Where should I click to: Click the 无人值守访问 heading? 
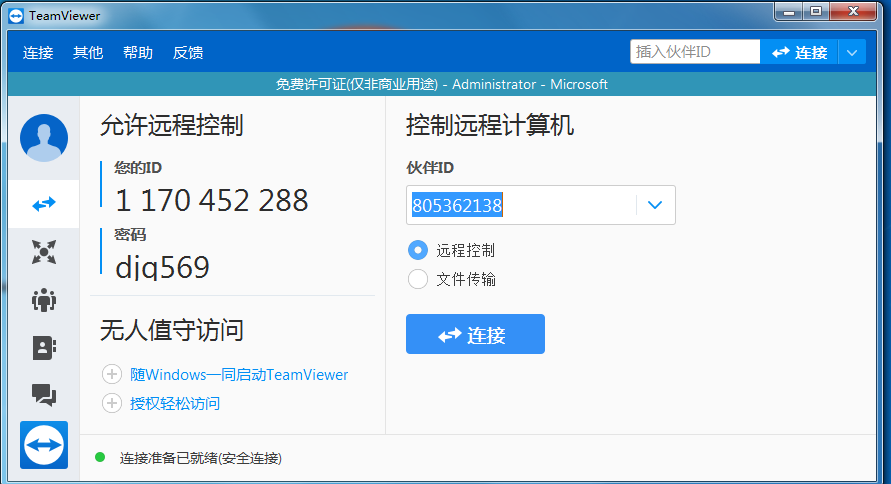(x=172, y=330)
